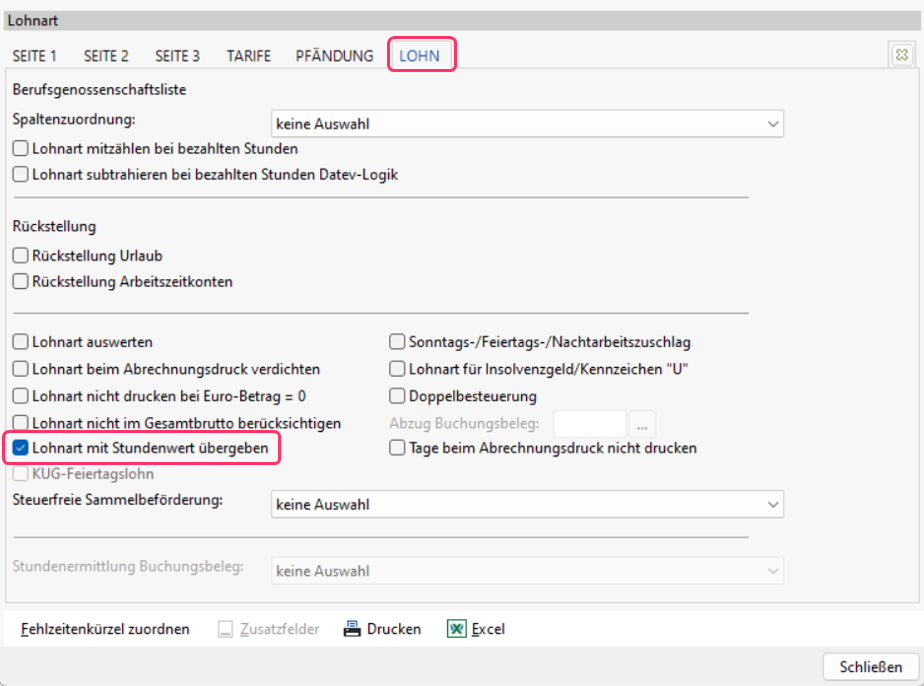924x686 pixels.
Task: Enable Rückstellung Urlaub checkbox
Action: (21, 256)
